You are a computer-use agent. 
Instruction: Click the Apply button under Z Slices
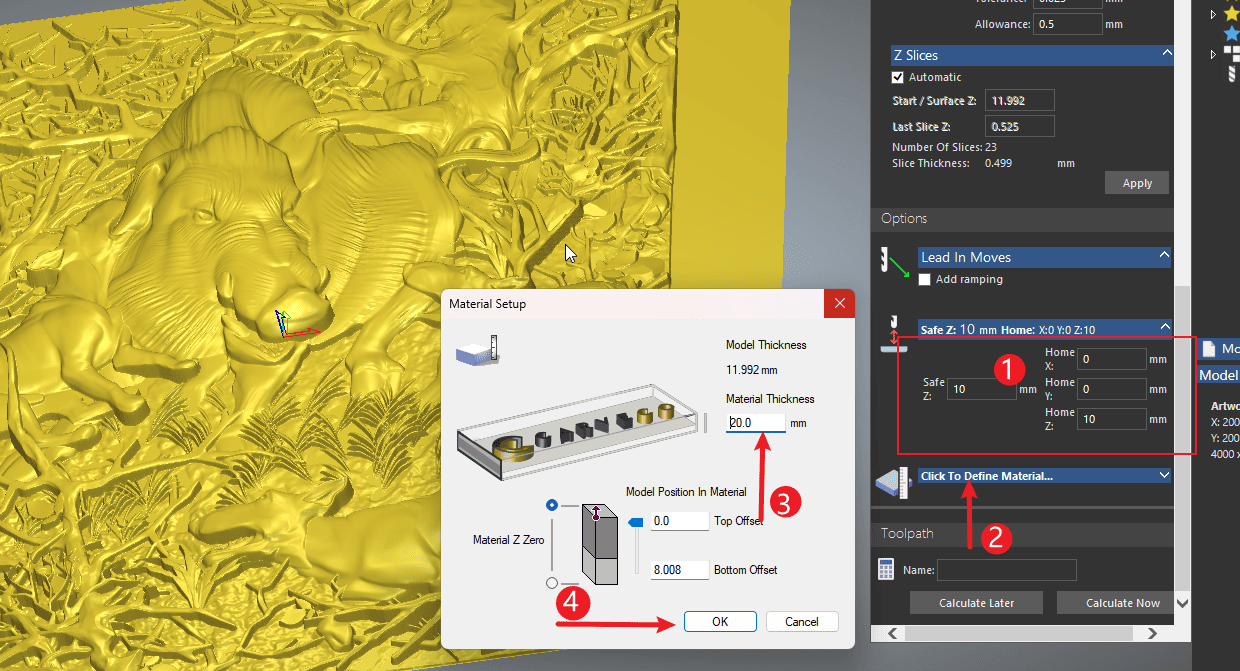coord(1137,183)
